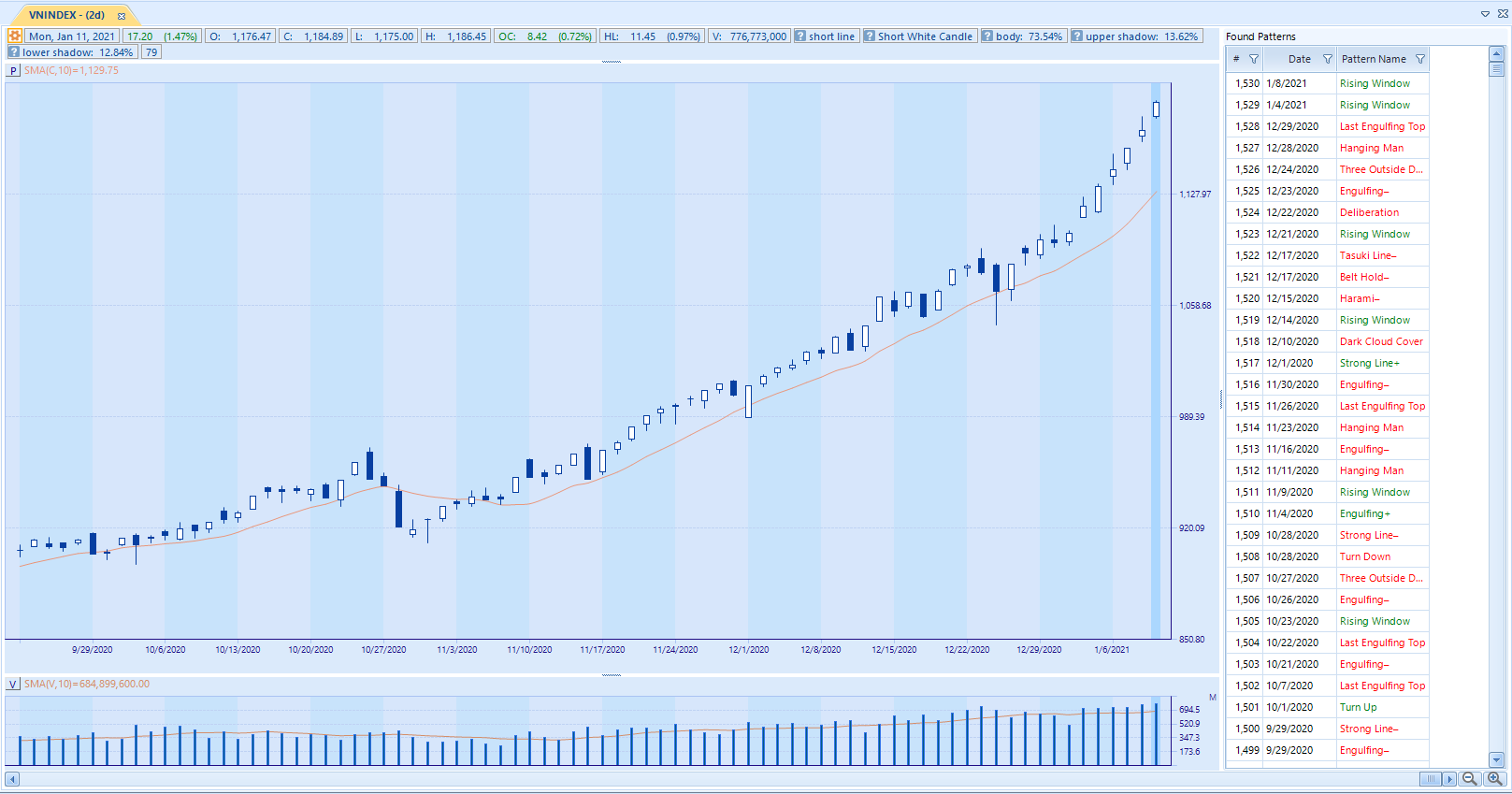Open the window list dropdown arrow at top right
The image size is (1512, 794).
click(x=1485, y=14)
